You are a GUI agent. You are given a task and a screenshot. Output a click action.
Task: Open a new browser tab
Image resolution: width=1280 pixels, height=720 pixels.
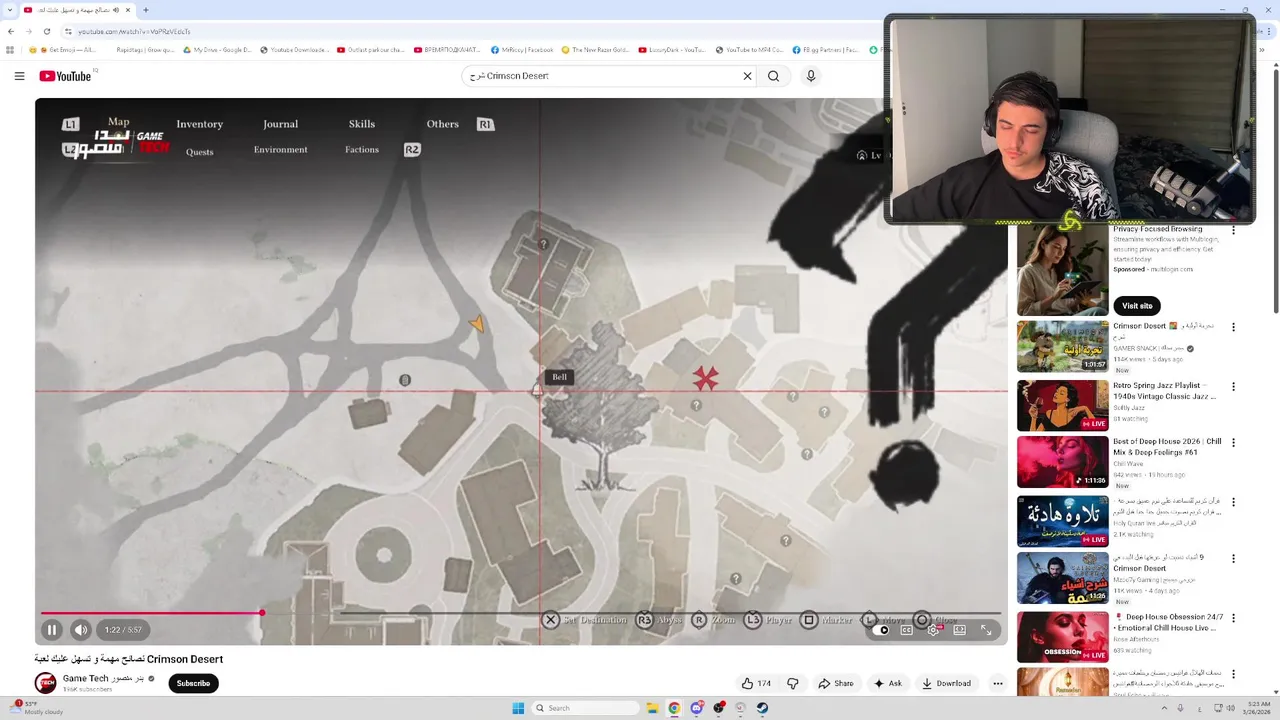pos(146,10)
